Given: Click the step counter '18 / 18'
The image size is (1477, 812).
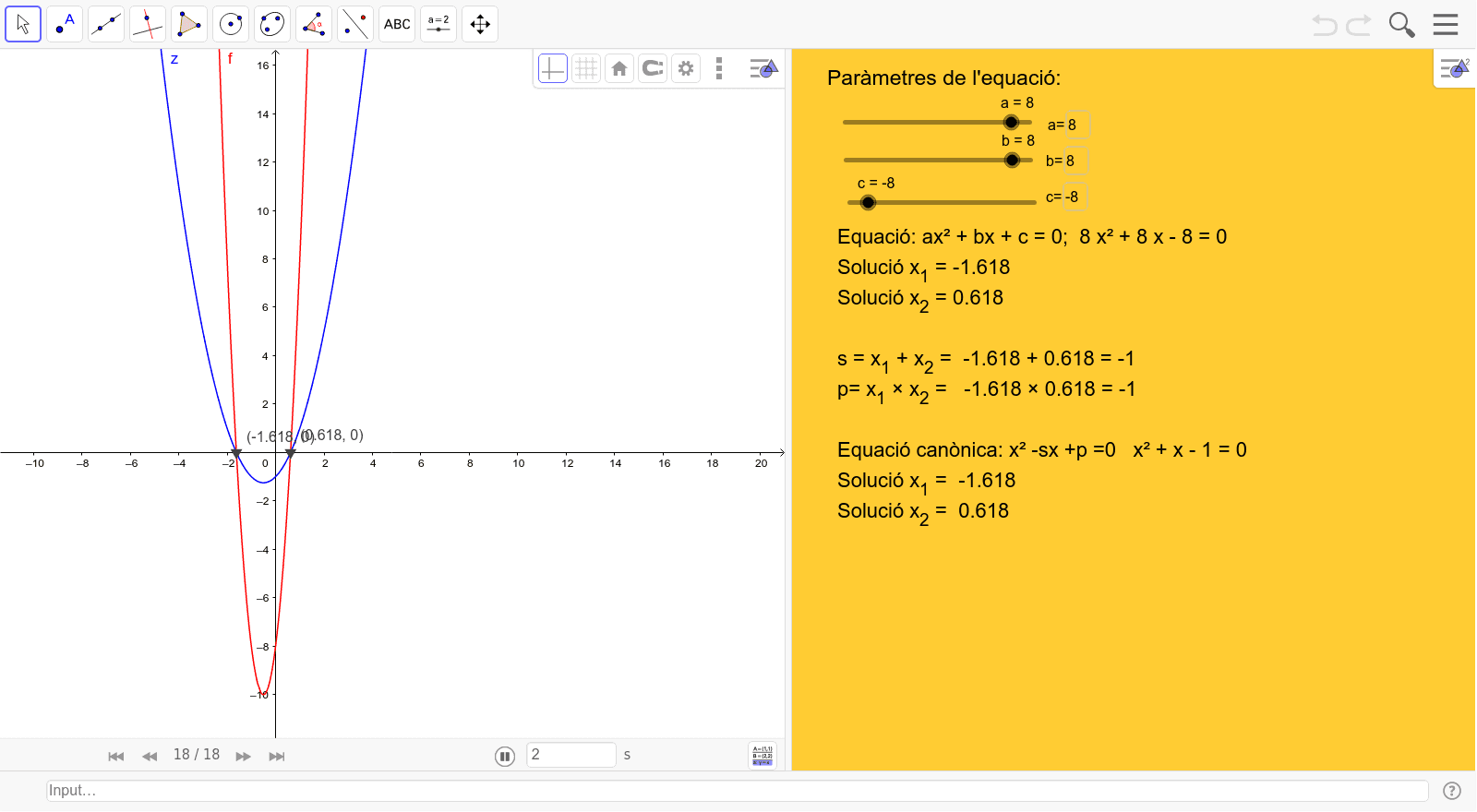Looking at the screenshot, I should coord(197,755).
